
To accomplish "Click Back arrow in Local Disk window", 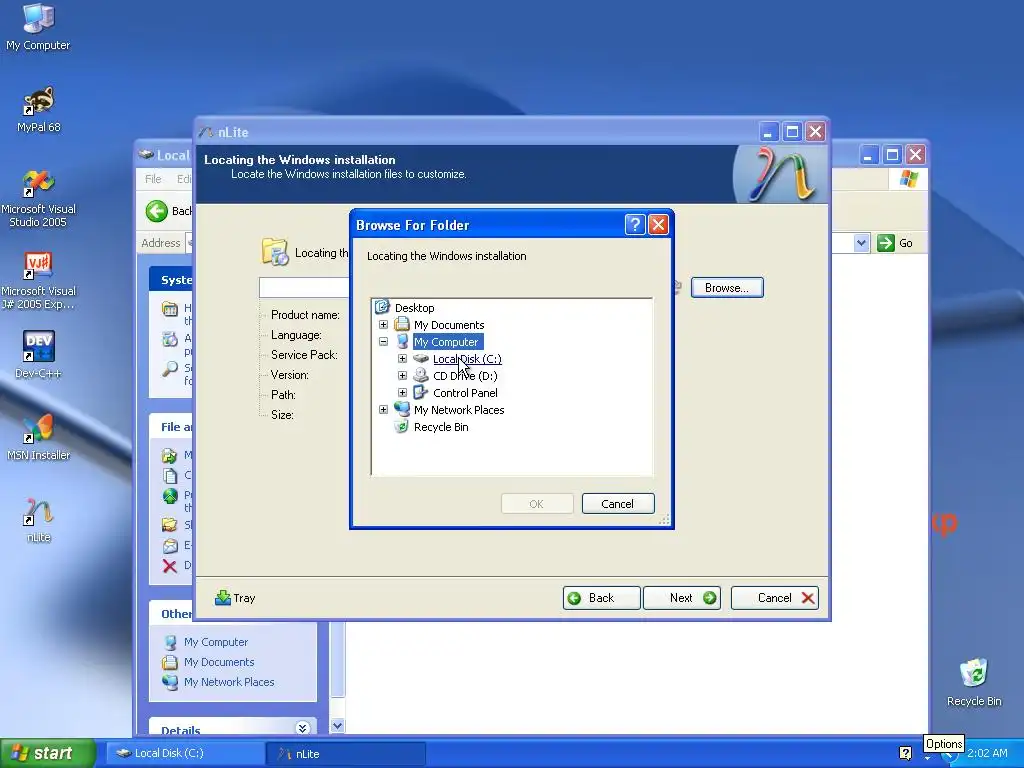I will [x=157, y=211].
